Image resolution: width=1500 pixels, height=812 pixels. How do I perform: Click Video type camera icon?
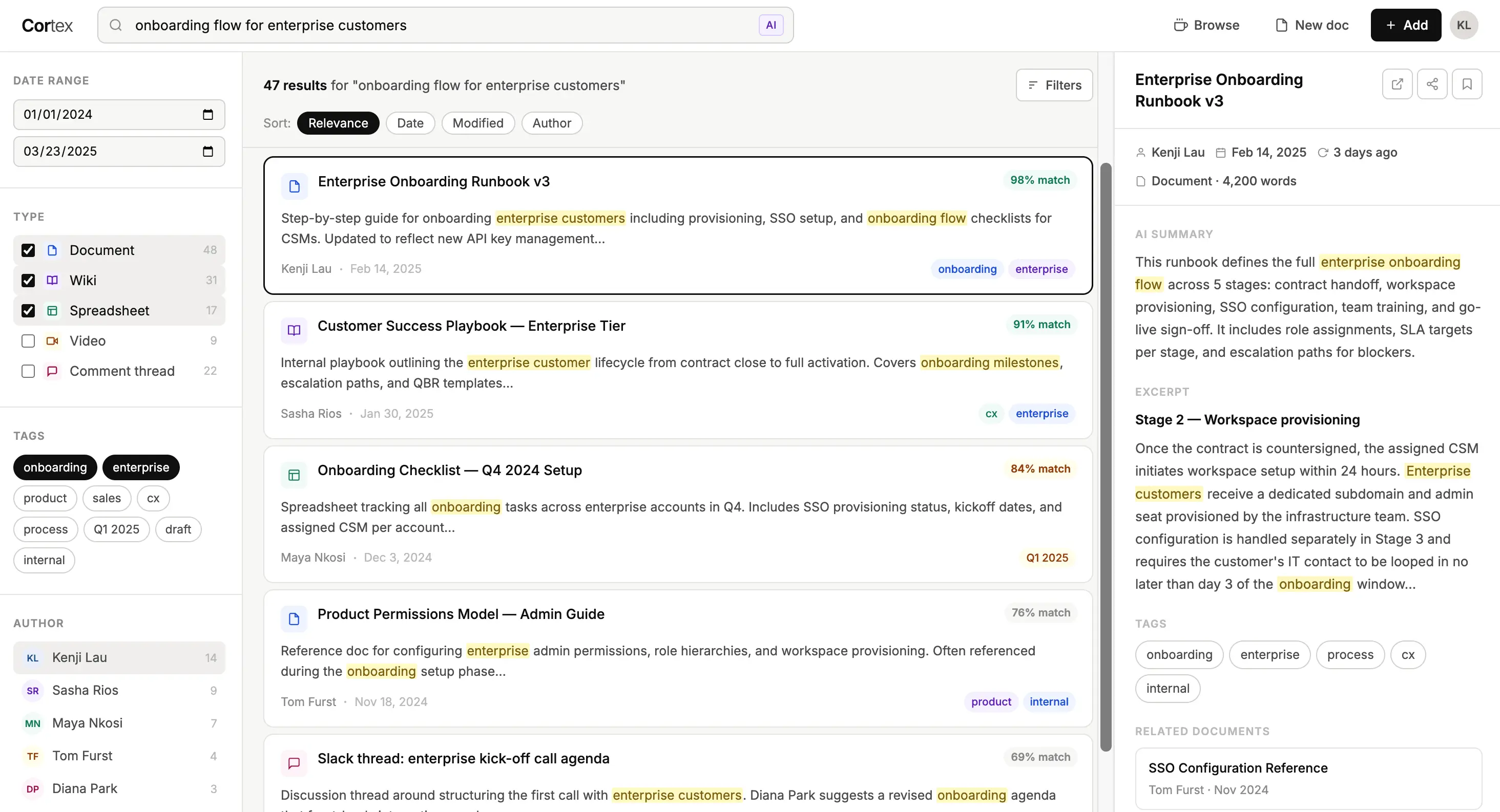pos(52,341)
